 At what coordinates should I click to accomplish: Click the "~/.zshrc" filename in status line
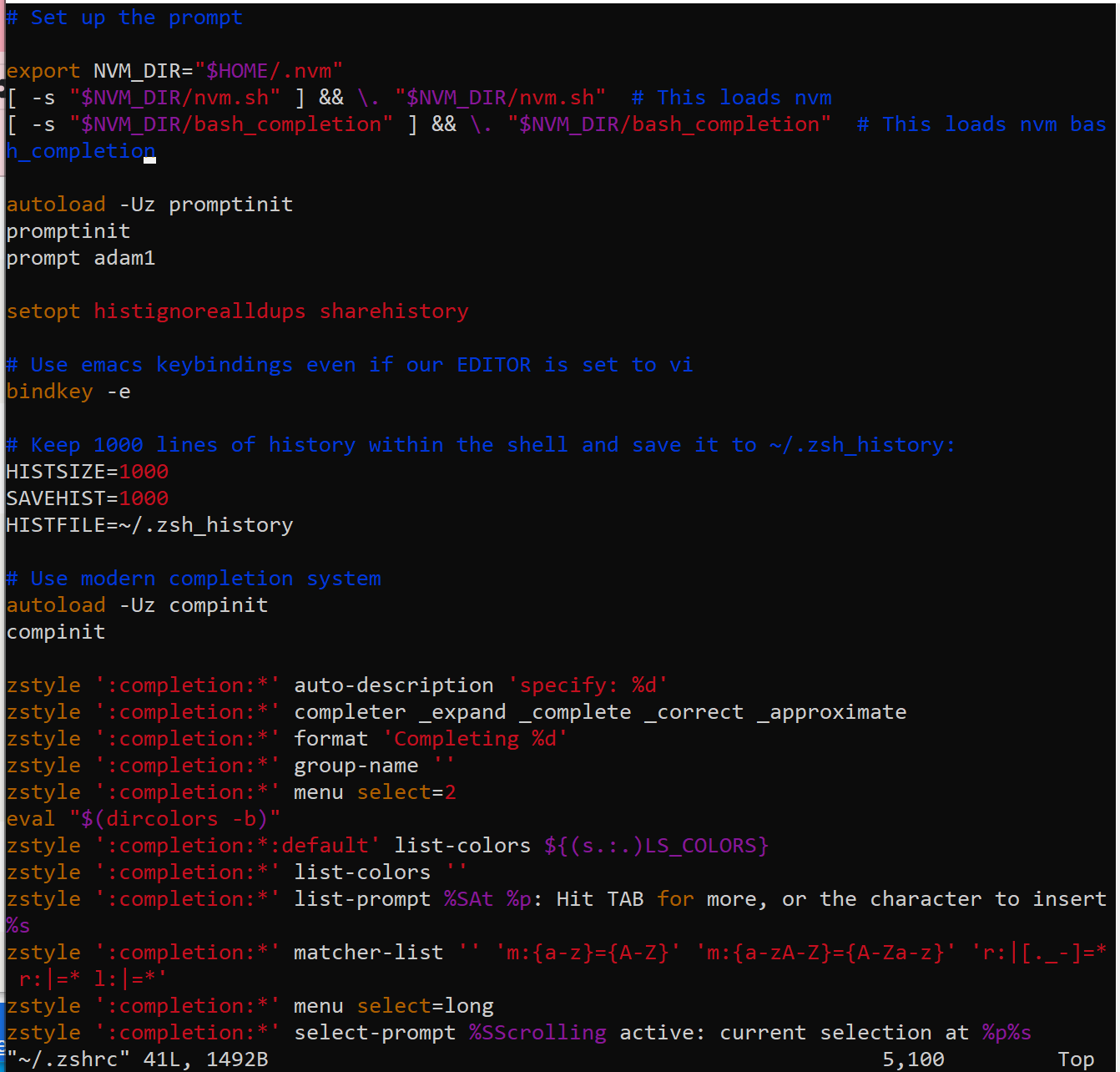pos(68,1059)
